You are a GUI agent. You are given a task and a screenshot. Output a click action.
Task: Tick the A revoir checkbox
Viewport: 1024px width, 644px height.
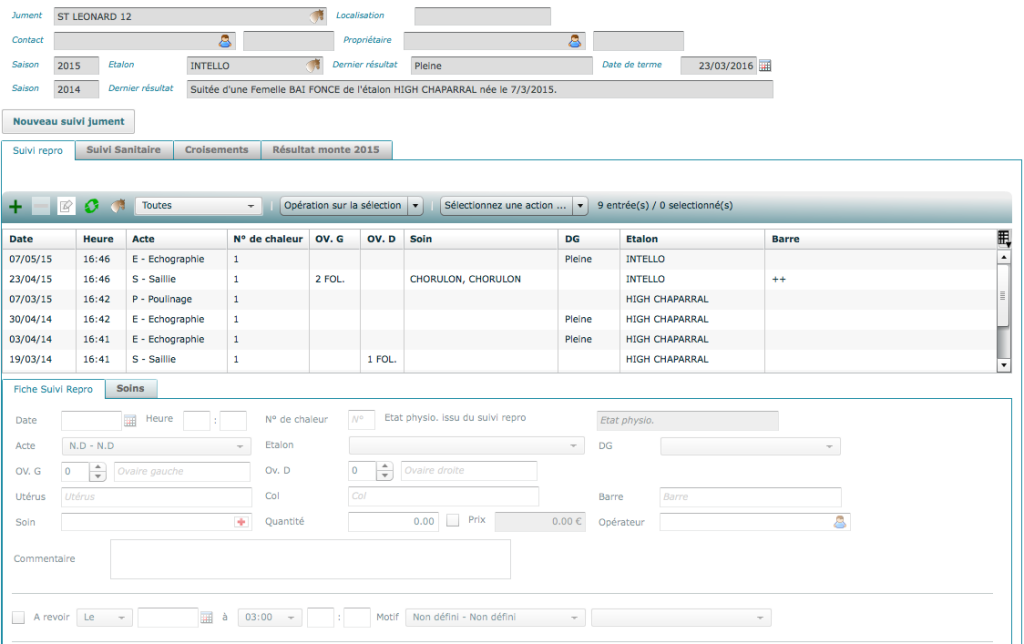tap(18, 617)
